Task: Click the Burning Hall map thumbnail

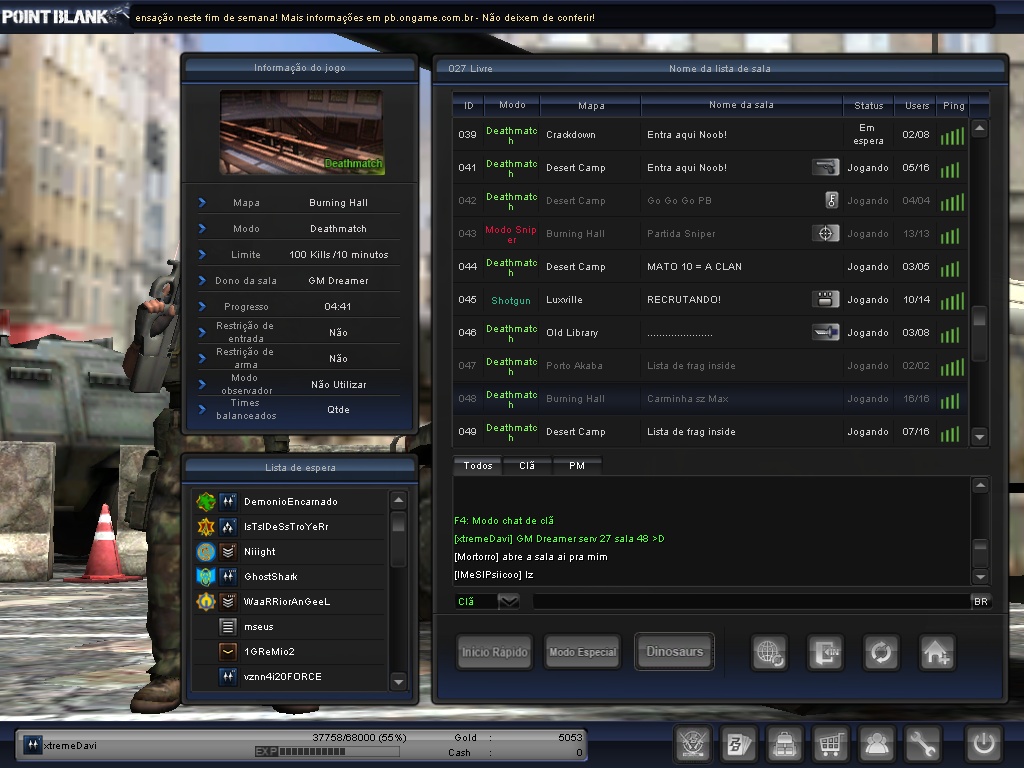Action: pyautogui.click(x=301, y=133)
